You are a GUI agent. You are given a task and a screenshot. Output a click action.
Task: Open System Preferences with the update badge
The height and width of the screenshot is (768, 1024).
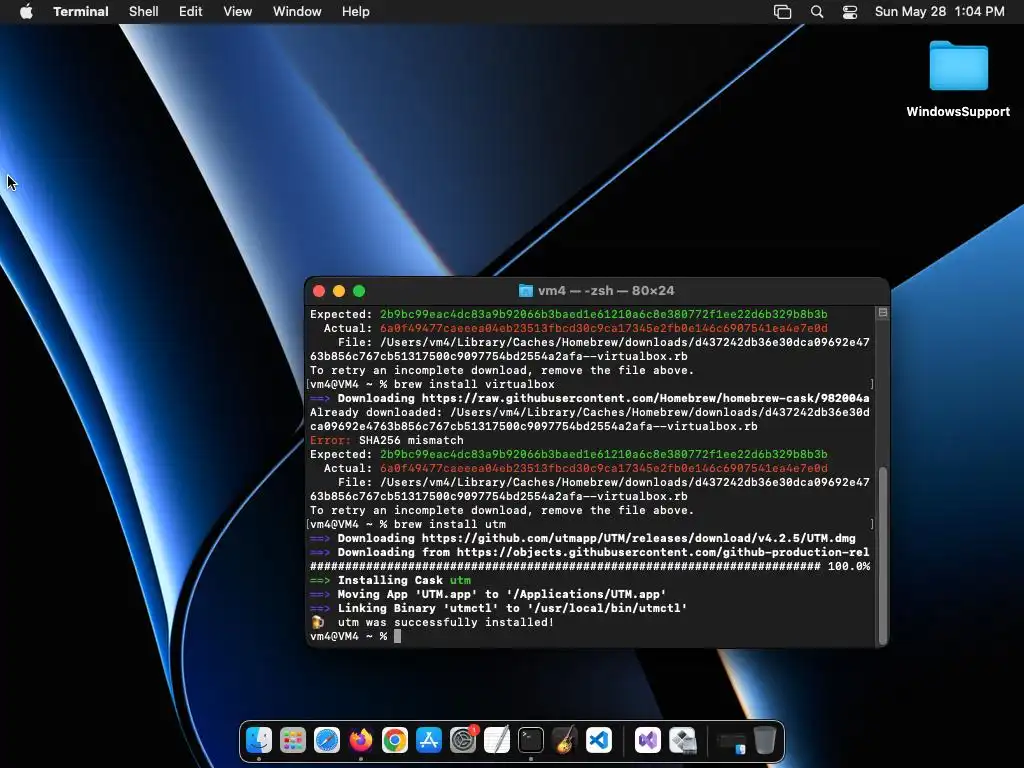click(x=463, y=740)
